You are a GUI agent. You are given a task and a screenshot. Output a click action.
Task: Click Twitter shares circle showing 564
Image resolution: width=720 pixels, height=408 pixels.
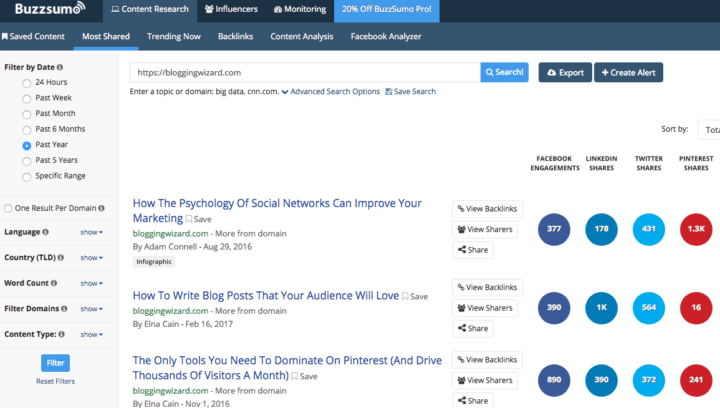(648, 307)
